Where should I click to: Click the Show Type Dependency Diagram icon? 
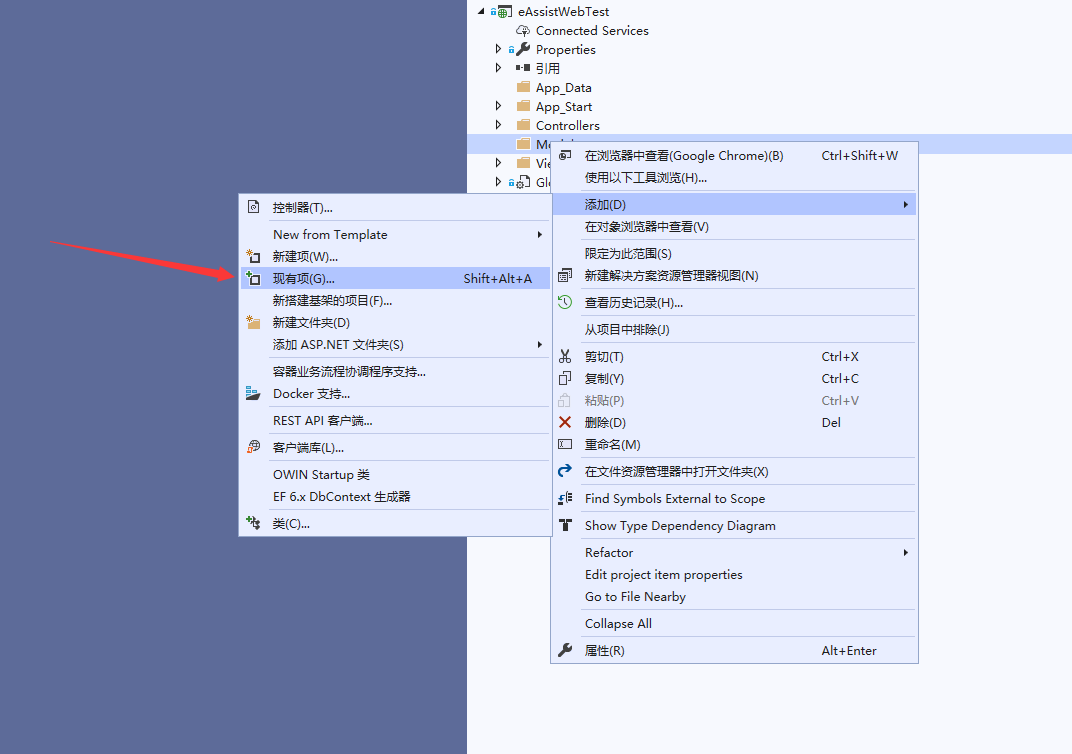point(565,526)
